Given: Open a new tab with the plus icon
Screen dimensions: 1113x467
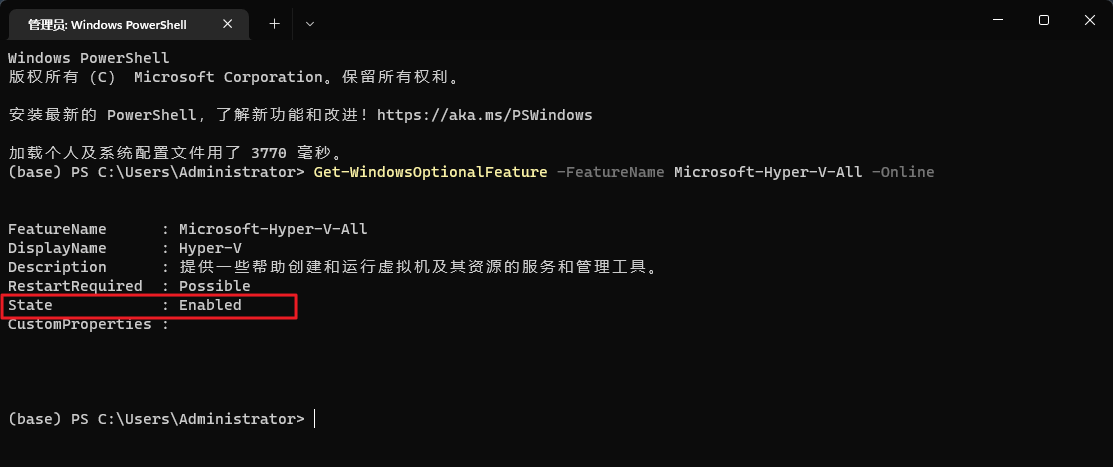Looking at the screenshot, I should tap(275, 23).
